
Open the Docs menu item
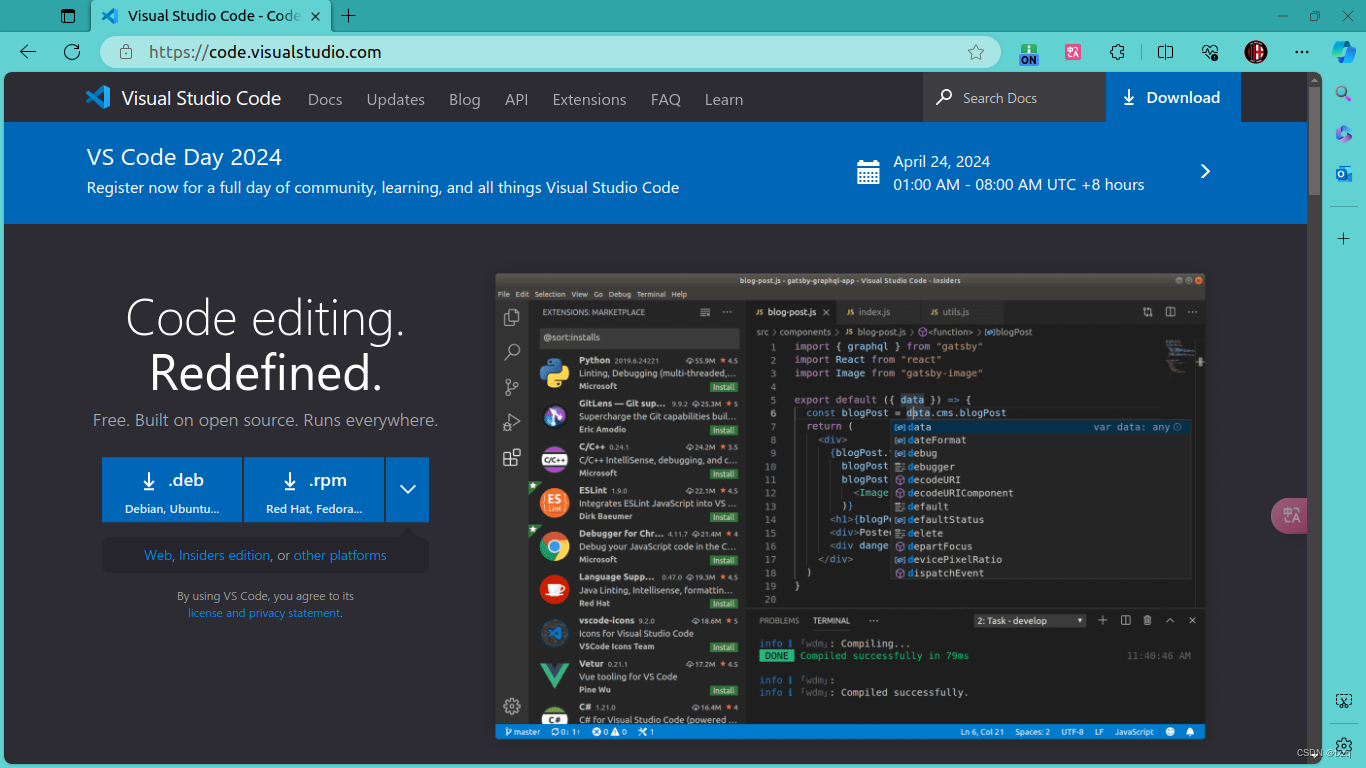325,99
